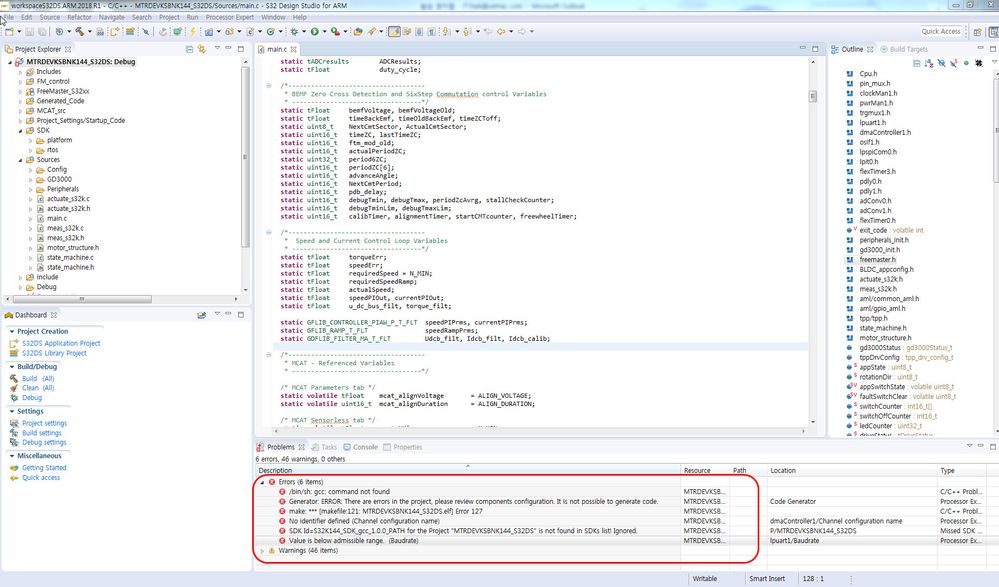Viewport: 999px width, 587px height.
Task: Collapse the Sources folder node
Action: (x=20, y=160)
